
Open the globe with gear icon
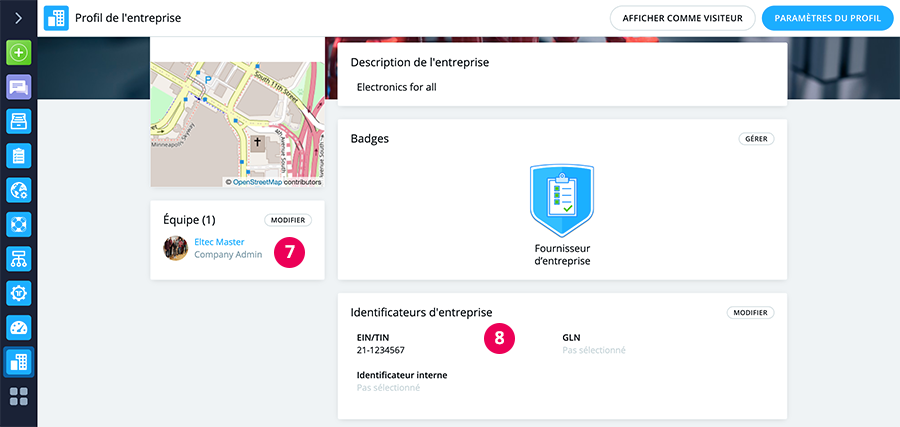pyautogui.click(x=18, y=190)
